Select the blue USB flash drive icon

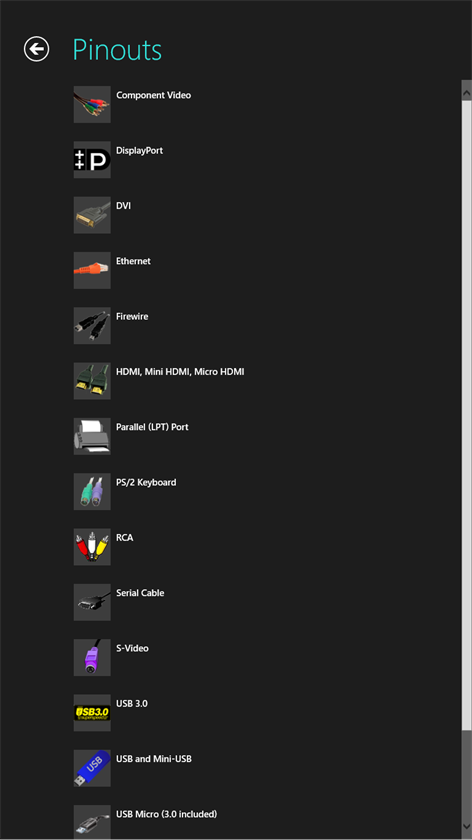(x=92, y=768)
